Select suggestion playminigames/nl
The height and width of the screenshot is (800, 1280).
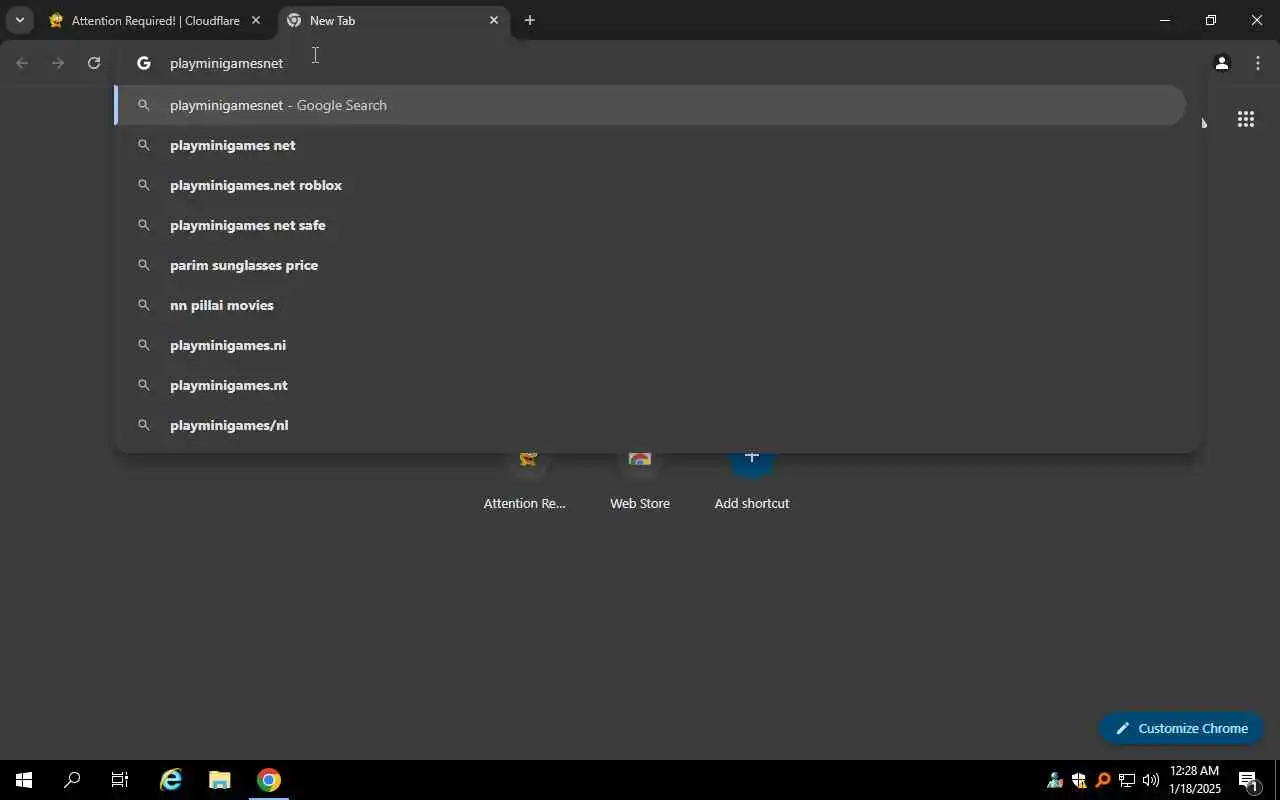(x=651, y=425)
